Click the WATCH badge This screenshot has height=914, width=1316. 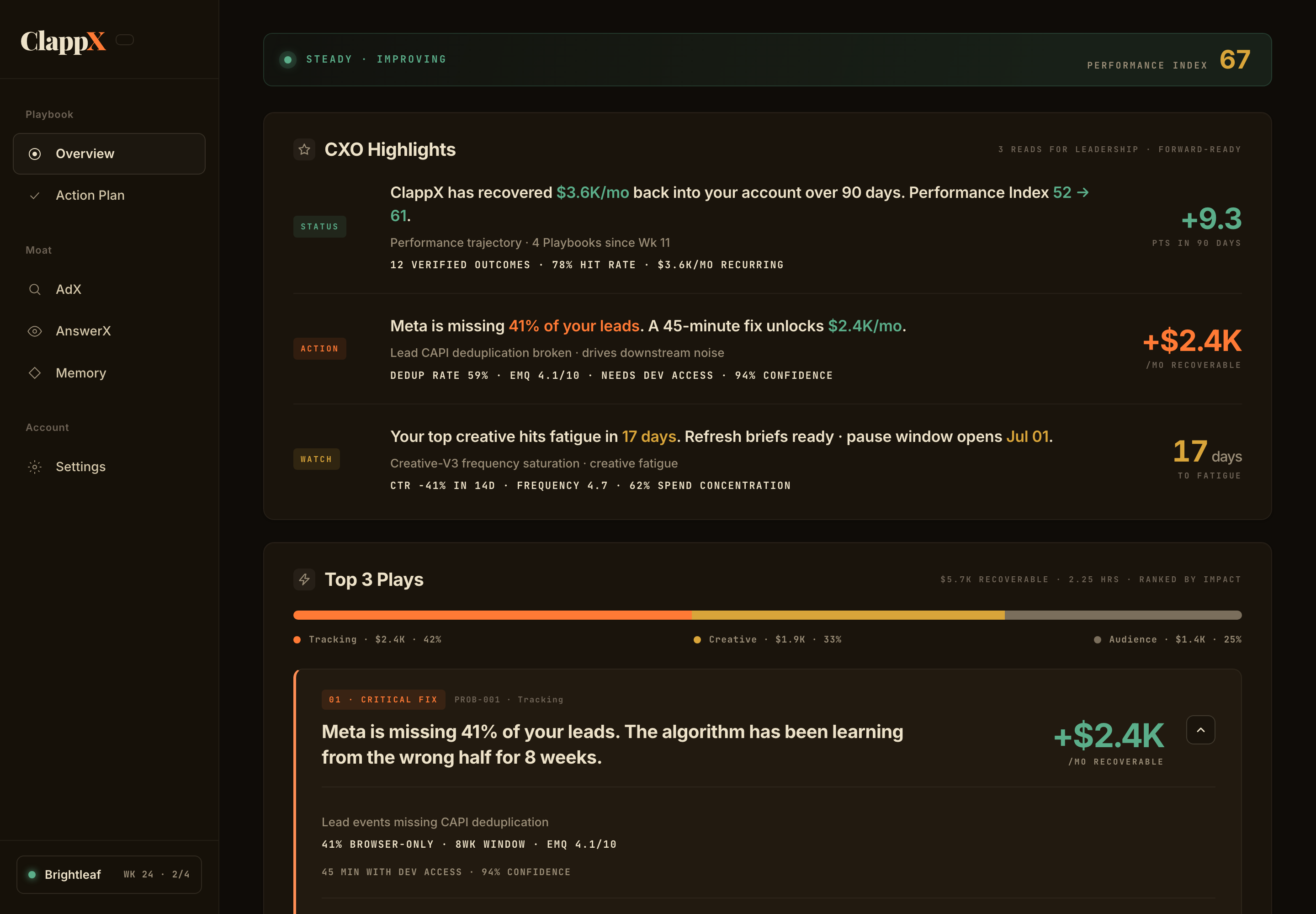[316, 459]
